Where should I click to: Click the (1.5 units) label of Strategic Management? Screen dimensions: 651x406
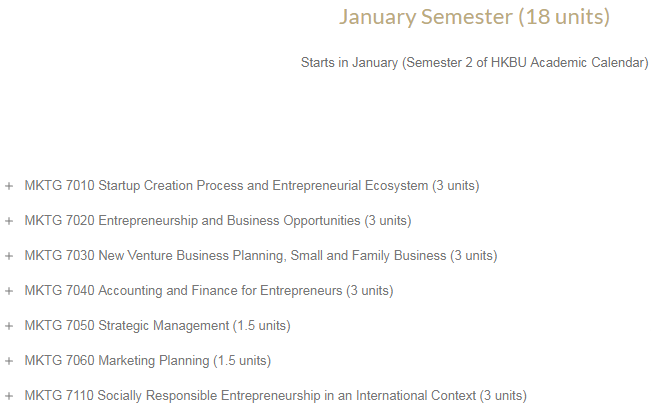click(x=262, y=325)
